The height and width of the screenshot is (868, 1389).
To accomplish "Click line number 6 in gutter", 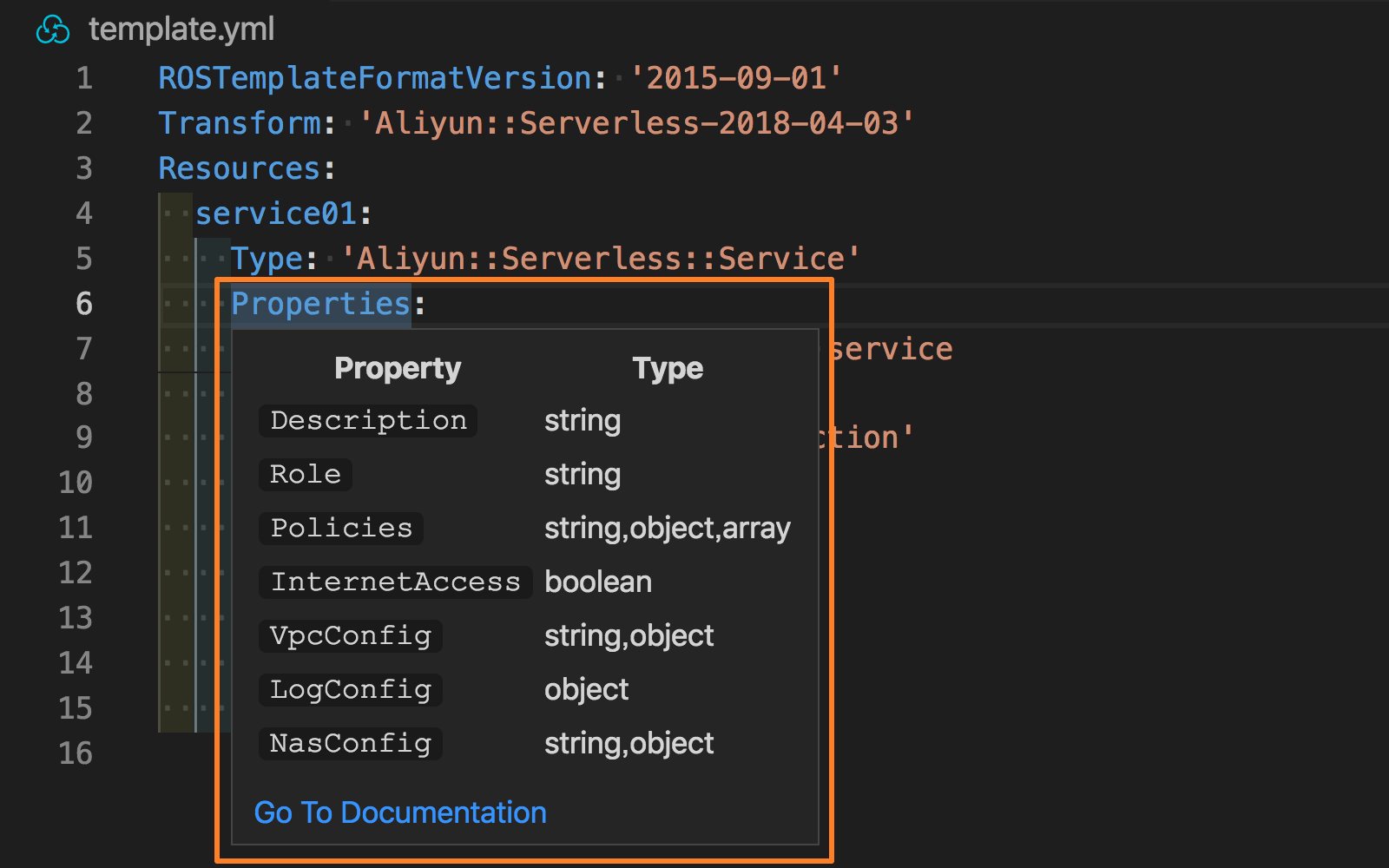I will pyautogui.click(x=84, y=304).
